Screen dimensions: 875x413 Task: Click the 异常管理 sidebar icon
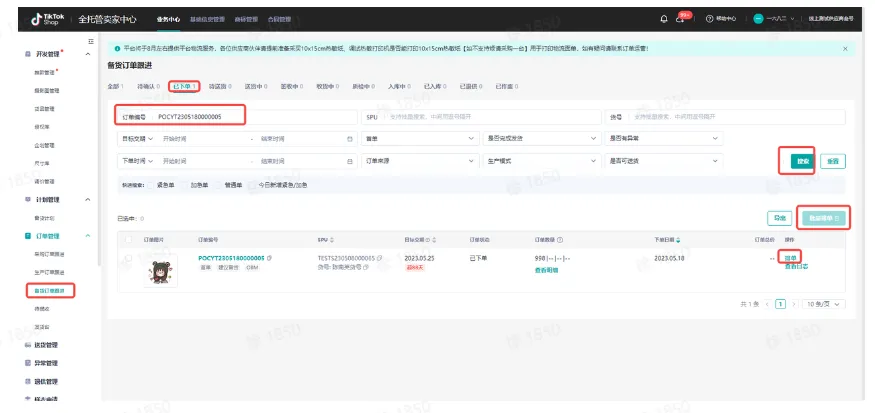pos(28,363)
